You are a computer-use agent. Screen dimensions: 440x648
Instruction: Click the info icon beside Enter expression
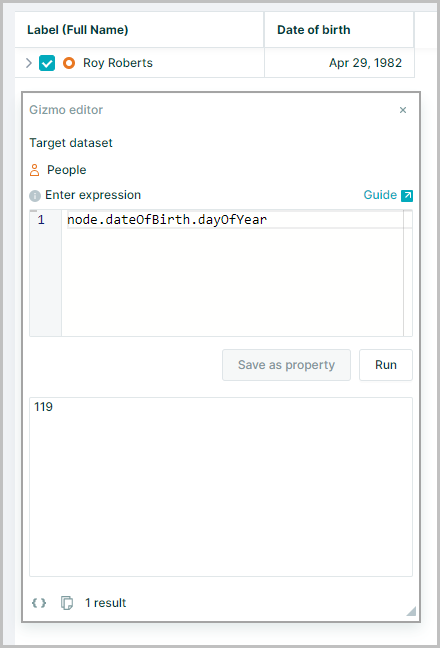click(x=35, y=195)
